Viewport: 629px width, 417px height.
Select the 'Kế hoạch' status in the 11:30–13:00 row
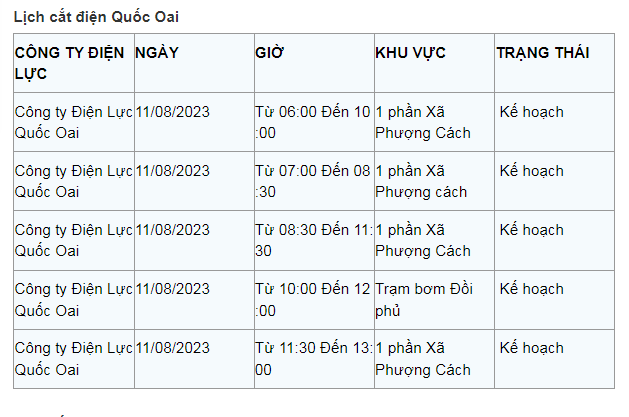pyautogui.click(x=531, y=348)
